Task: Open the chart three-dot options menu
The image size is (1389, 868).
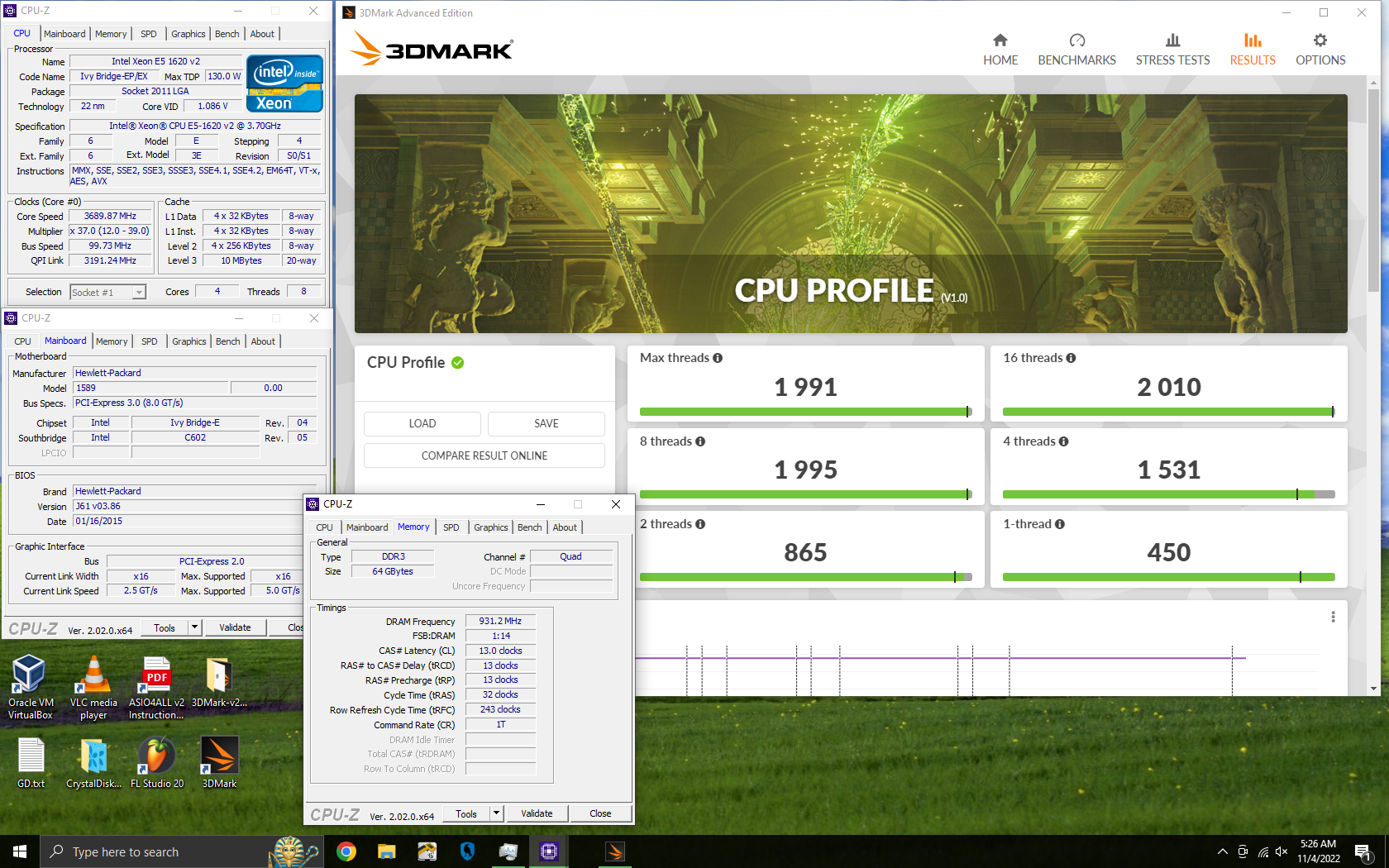Action: pos(1333,617)
